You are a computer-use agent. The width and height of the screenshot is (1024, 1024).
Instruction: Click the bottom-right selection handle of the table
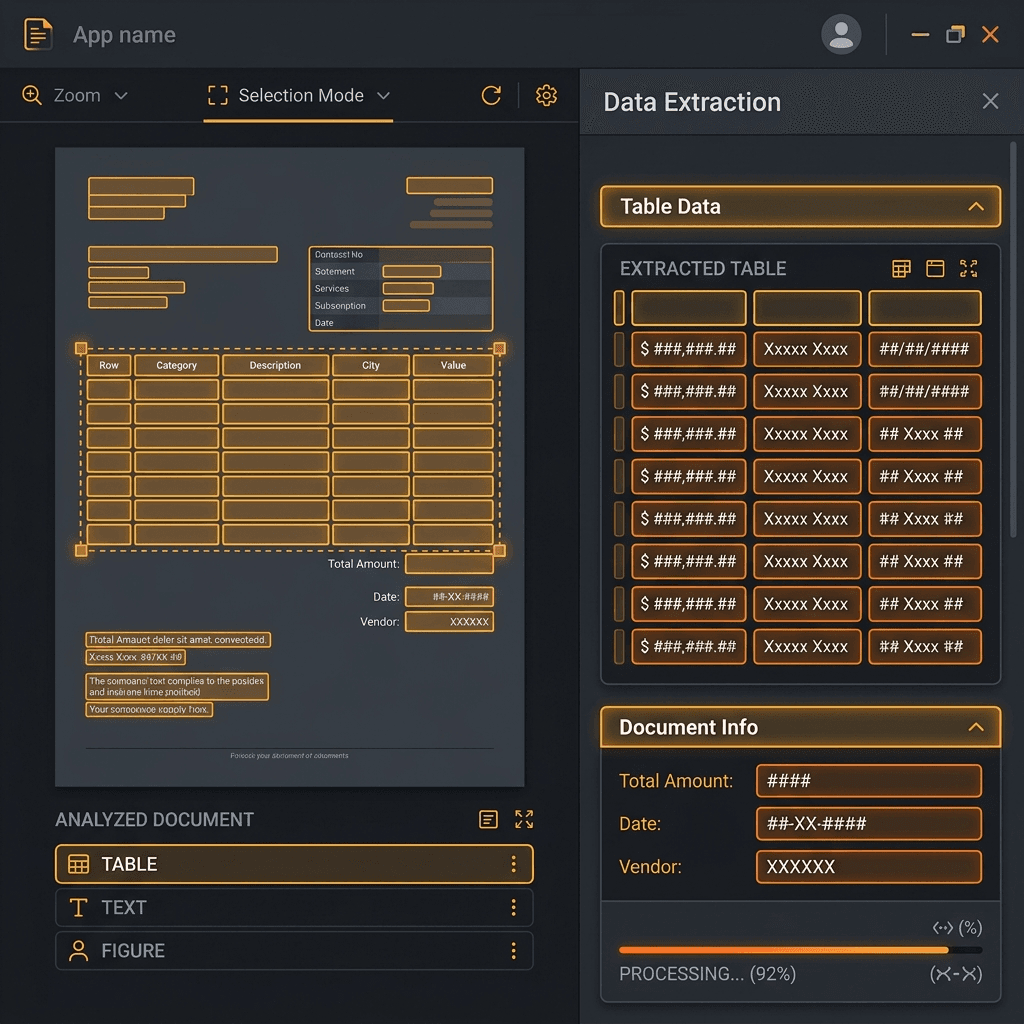click(x=500, y=551)
